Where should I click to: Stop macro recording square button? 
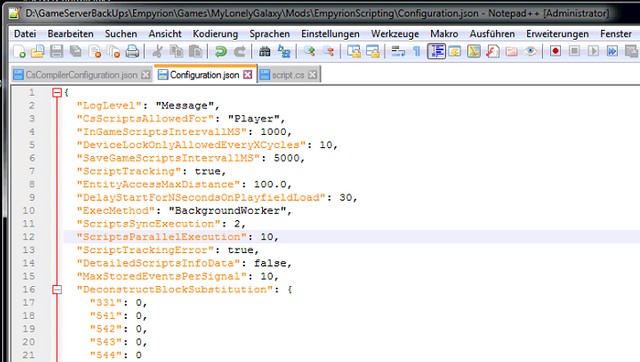pos(574,51)
